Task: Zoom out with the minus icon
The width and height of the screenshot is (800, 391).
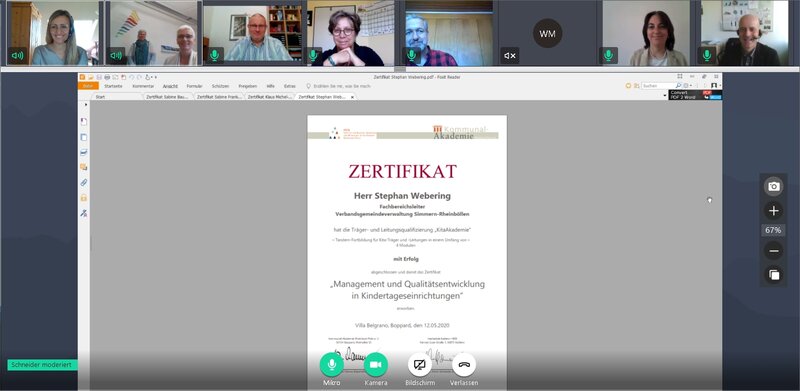Action: 773,251
